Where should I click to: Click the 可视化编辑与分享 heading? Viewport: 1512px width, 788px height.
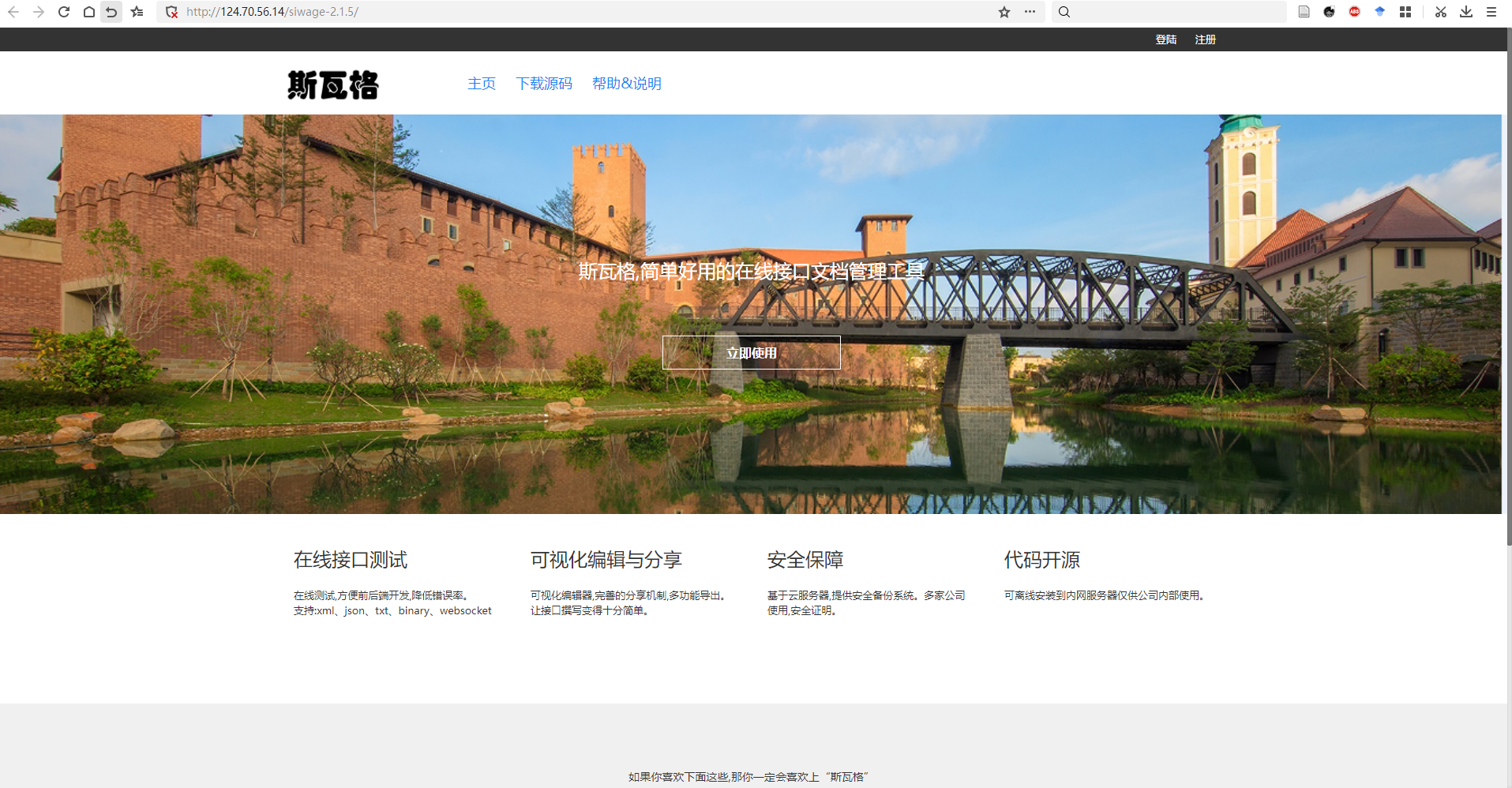606,560
